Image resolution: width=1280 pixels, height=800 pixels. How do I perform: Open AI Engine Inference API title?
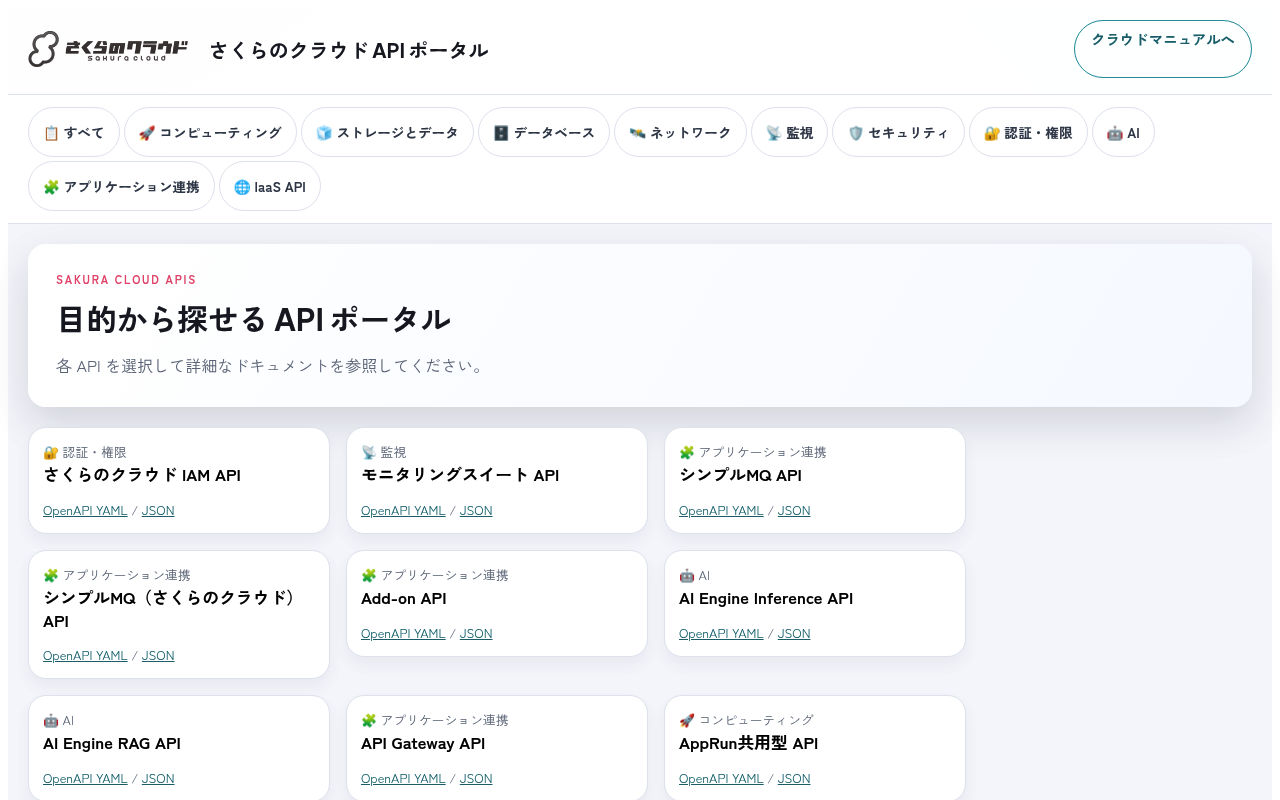point(766,598)
